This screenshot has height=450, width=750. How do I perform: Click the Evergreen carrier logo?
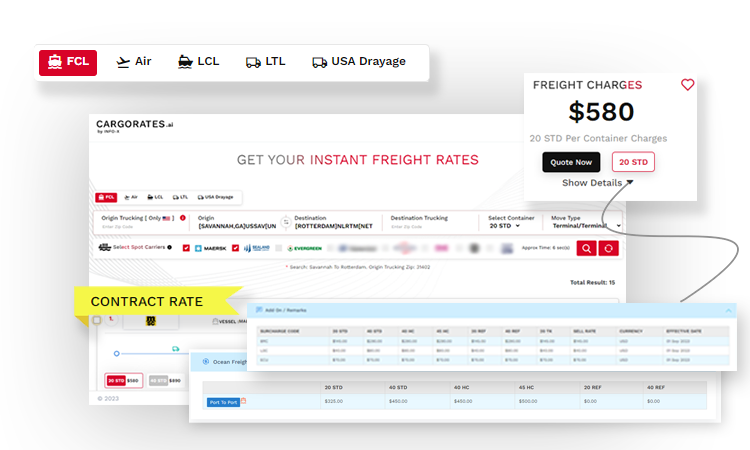pyautogui.click(x=304, y=248)
